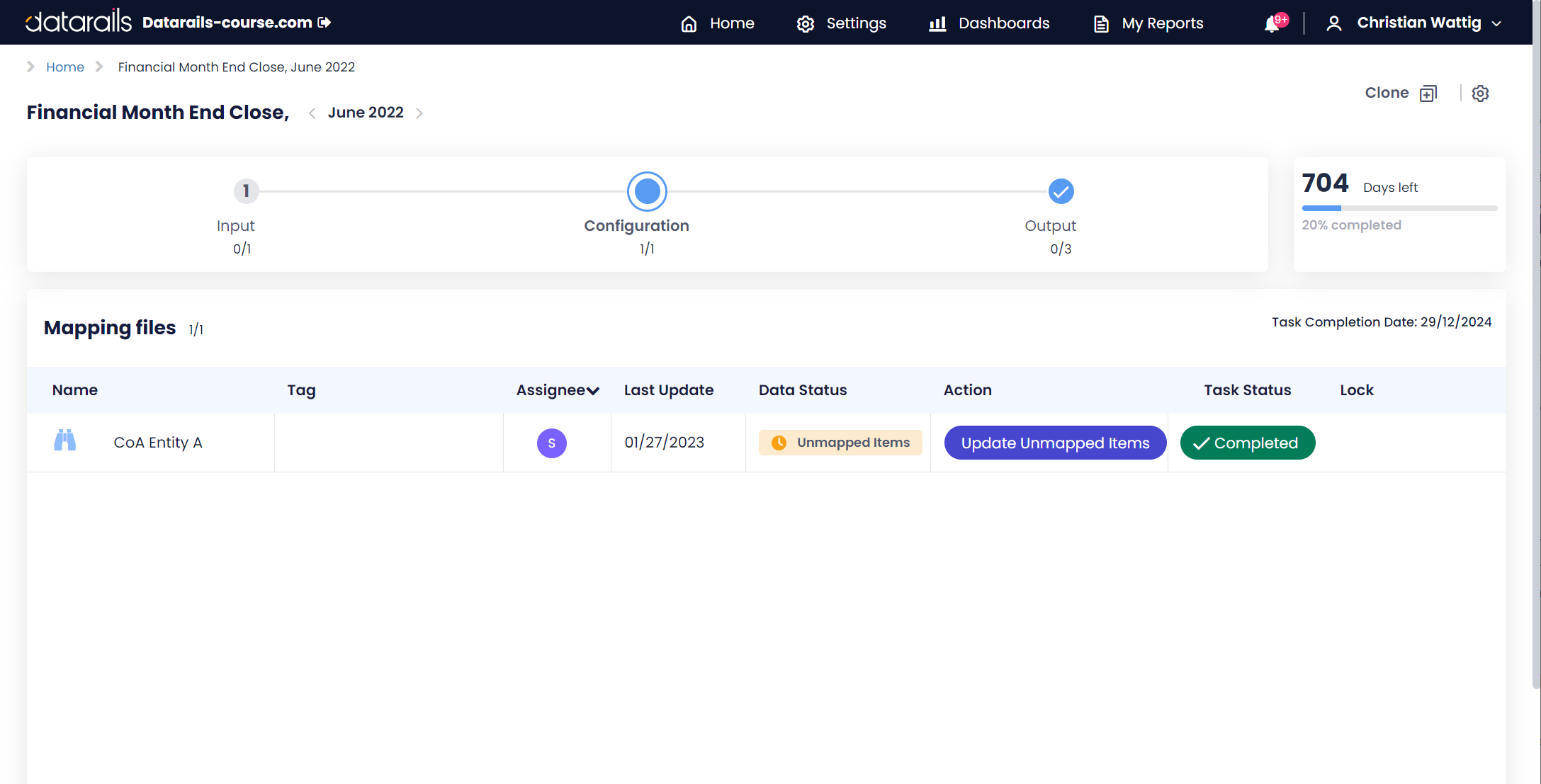Sort by Assignee column header
The image size is (1541, 784).
click(558, 390)
